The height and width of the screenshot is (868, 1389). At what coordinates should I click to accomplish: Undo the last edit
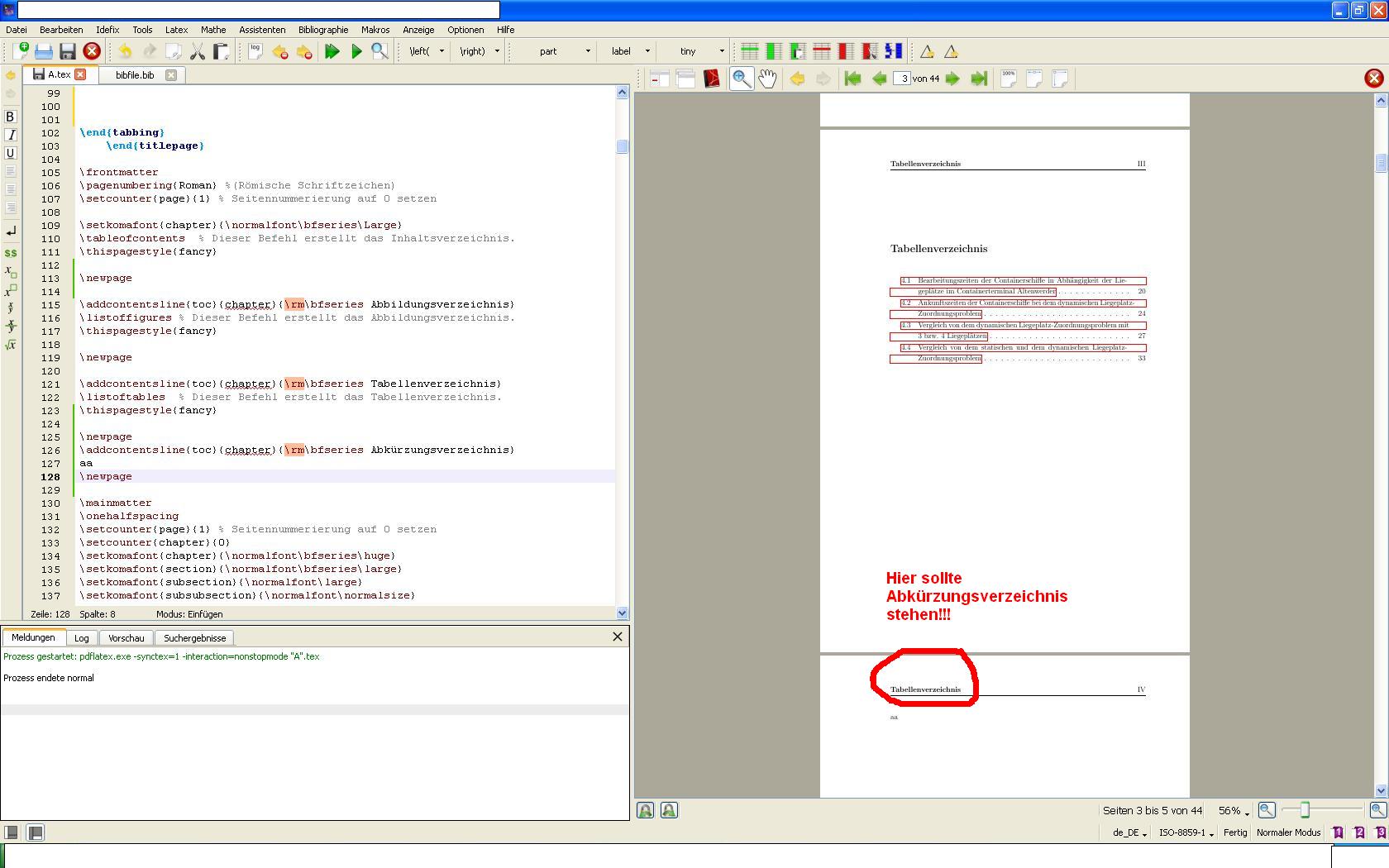[125, 51]
